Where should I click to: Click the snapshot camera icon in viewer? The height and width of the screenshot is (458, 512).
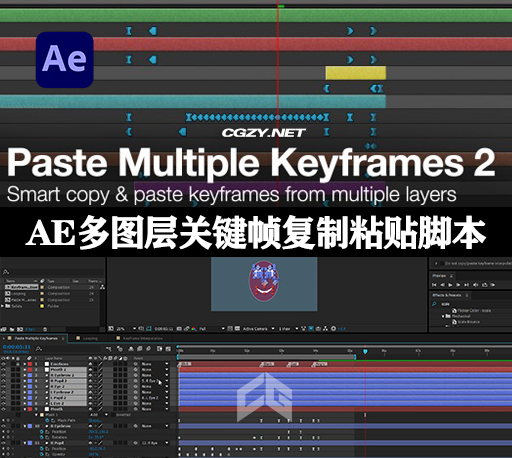pos(179,329)
